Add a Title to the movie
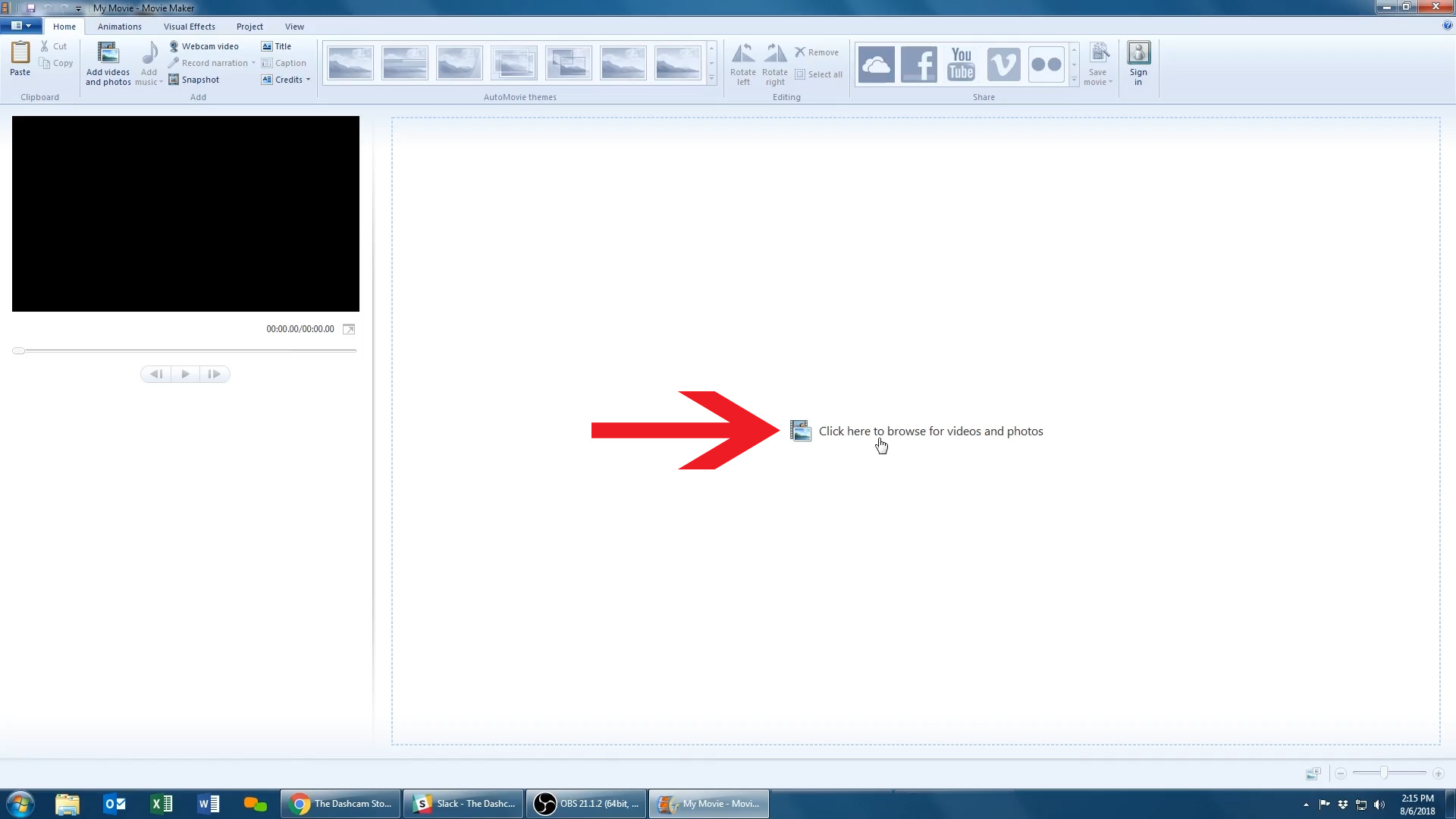This screenshot has height=819, width=1456. point(277,46)
